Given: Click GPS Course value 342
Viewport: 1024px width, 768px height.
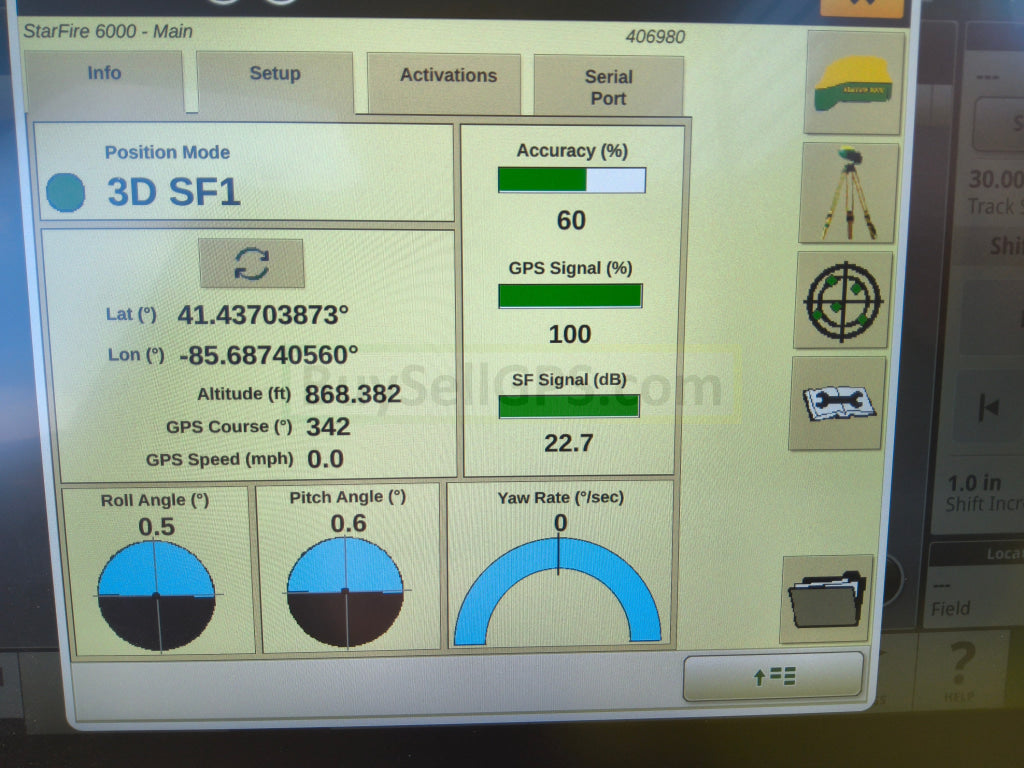Looking at the screenshot, I should point(328,426).
